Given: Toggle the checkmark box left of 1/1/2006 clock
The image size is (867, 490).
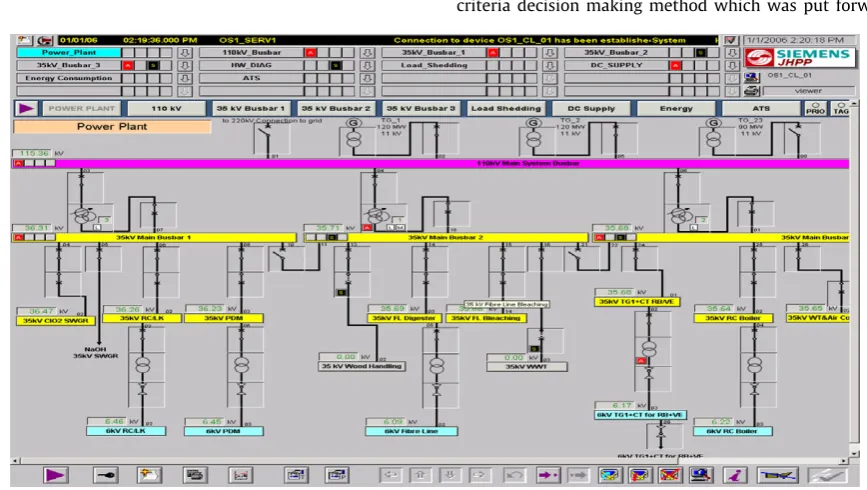Looking at the screenshot, I should (x=730, y=40).
